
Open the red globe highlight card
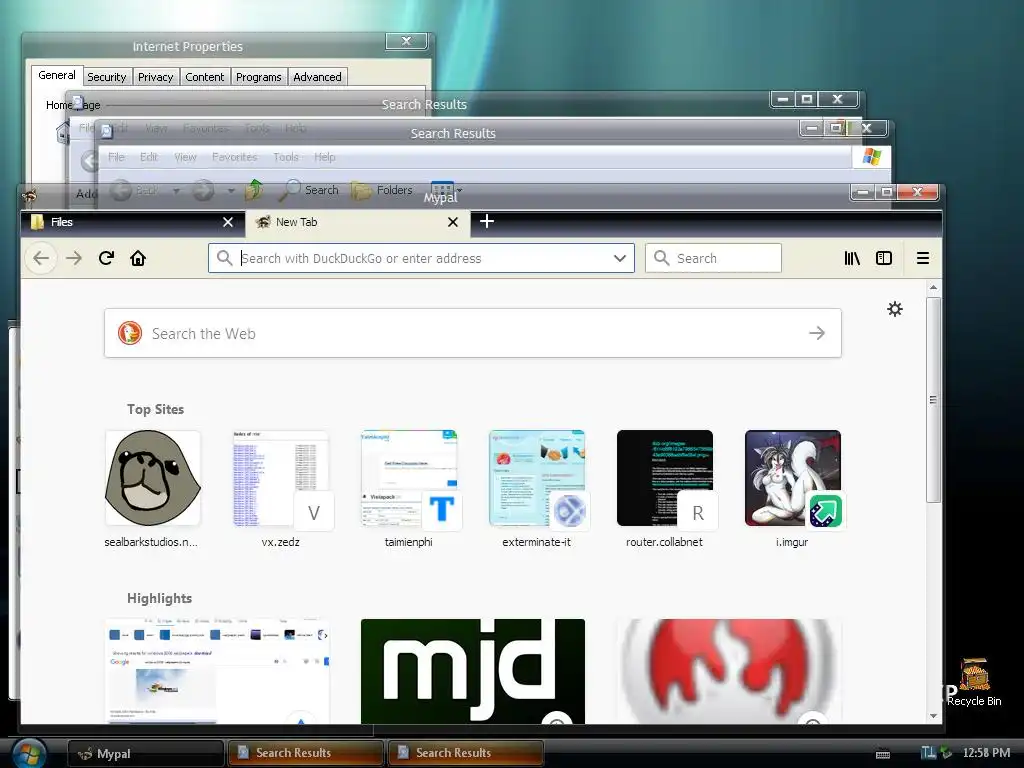pos(729,671)
